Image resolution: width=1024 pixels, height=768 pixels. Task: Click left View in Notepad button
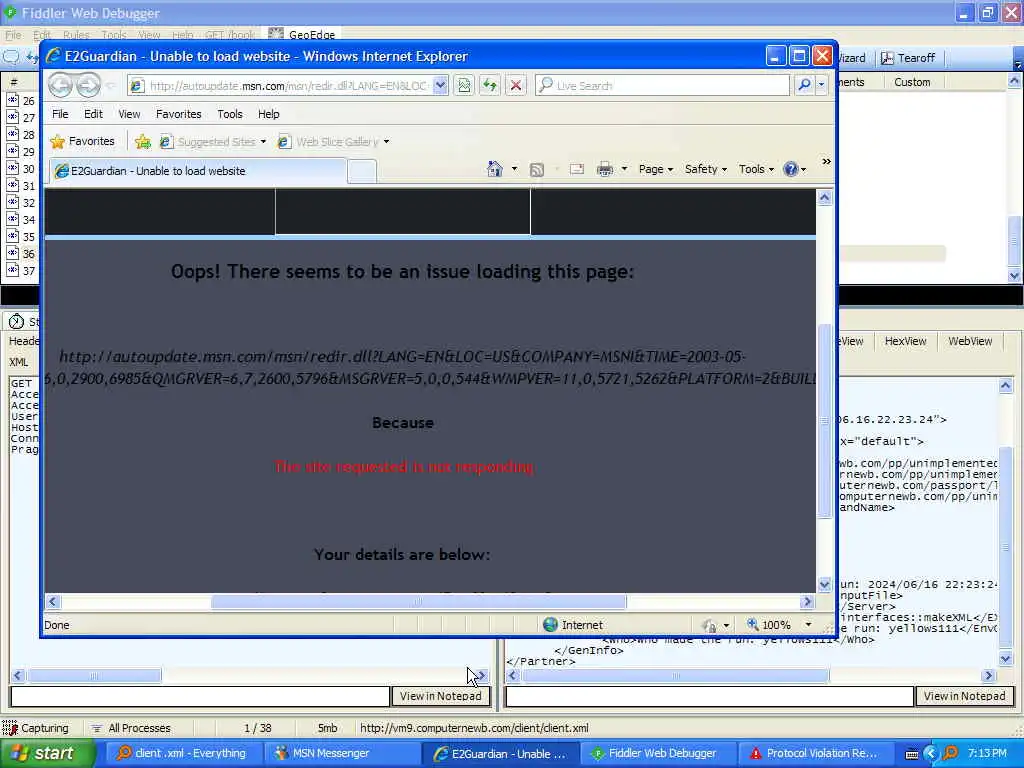click(x=440, y=696)
